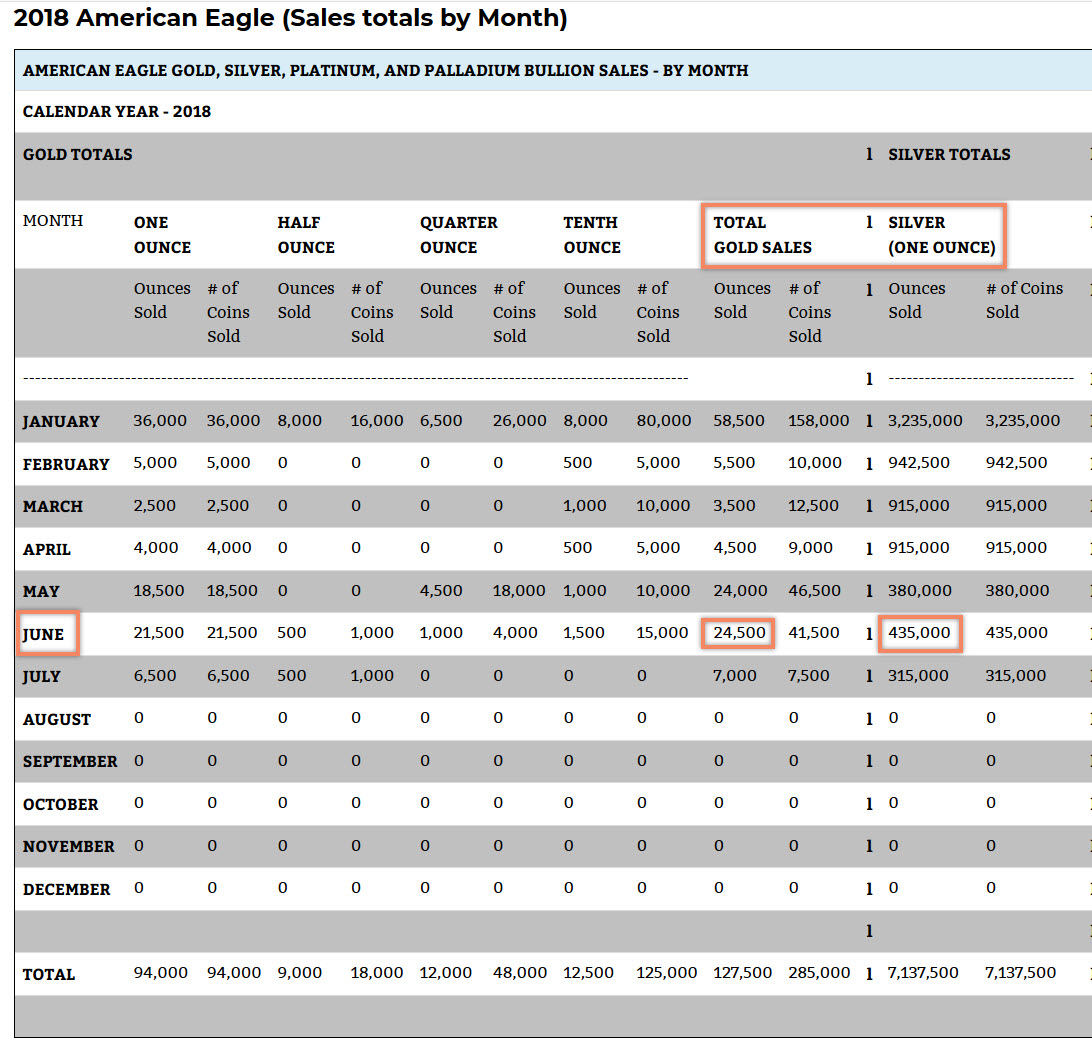Image resolution: width=1092 pixels, height=1046 pixels.
Task: Click the FEBRUARY row label
Action: (x=66, y=465)
